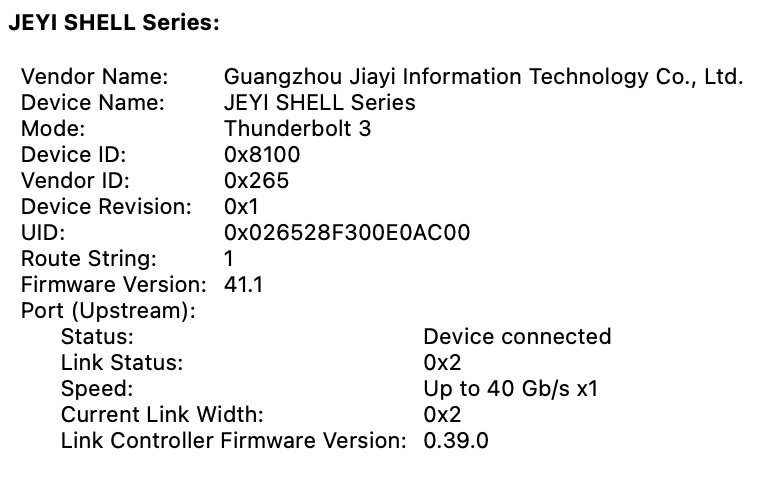The image size is (766, 482).
Task: Click the Device ID value 0x8100
Action: [262, 155]
